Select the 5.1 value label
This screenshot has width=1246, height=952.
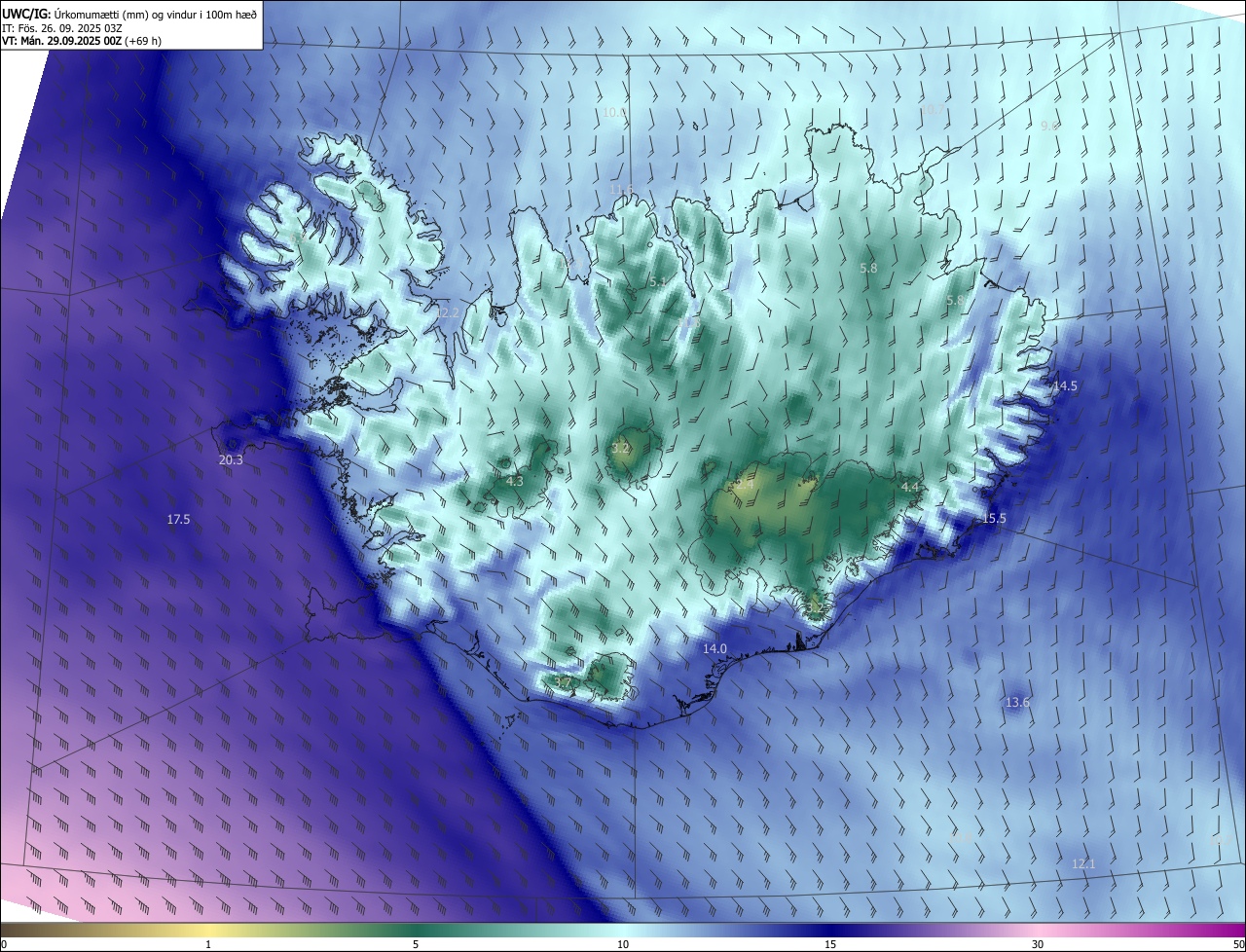[658, 282]
